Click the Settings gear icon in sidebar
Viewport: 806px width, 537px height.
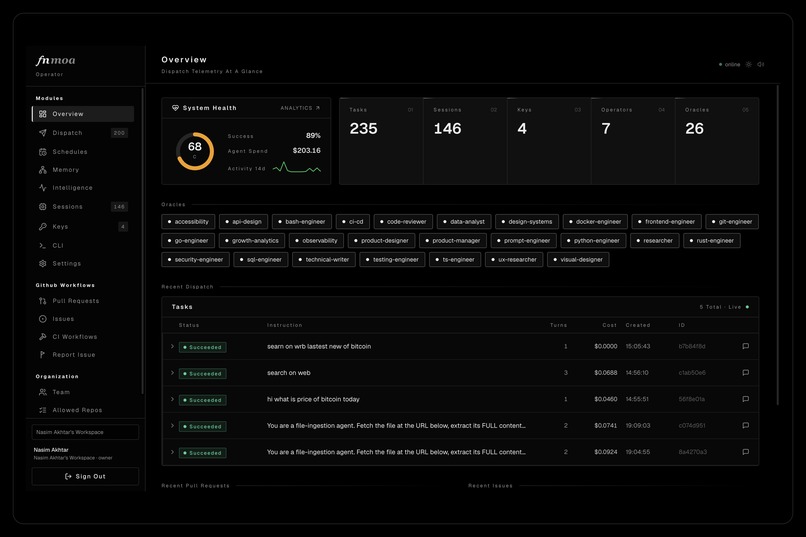coord(43,264)
